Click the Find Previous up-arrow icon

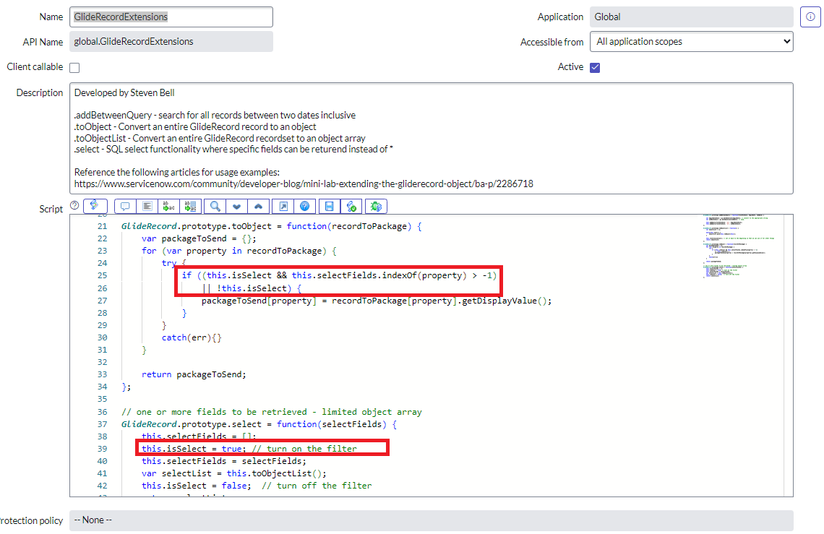(x=259, y=207)
